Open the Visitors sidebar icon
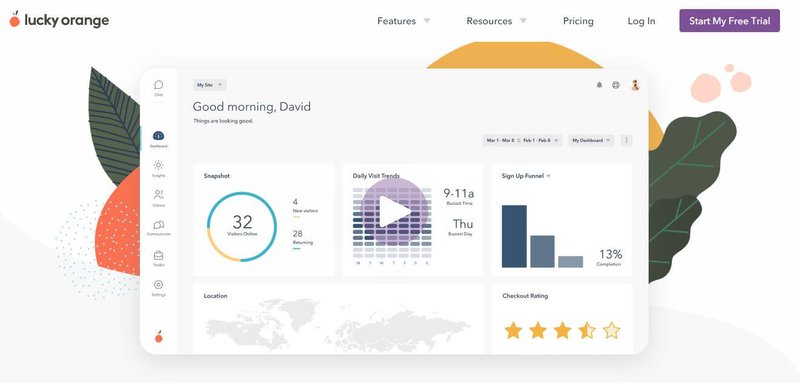 click(159, 195)
